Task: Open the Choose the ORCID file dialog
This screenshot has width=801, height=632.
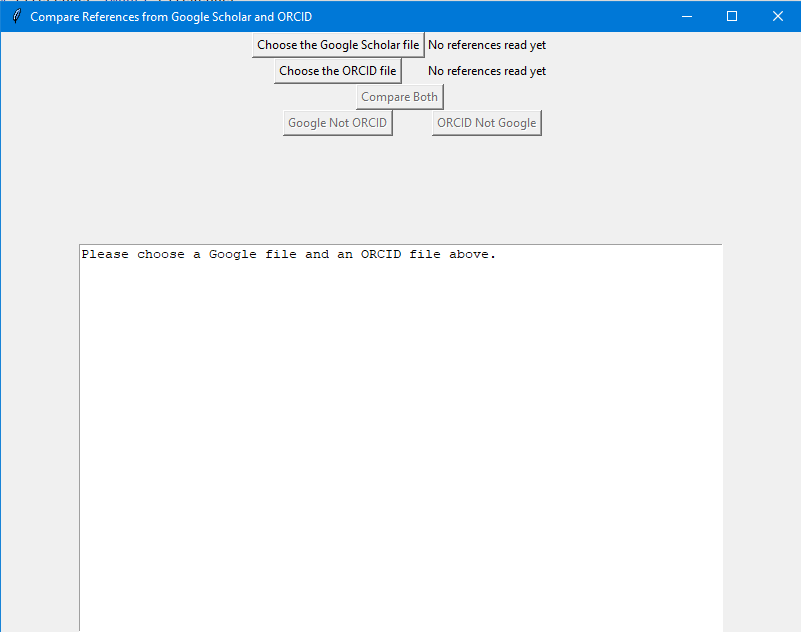Action: click(338, 71)
